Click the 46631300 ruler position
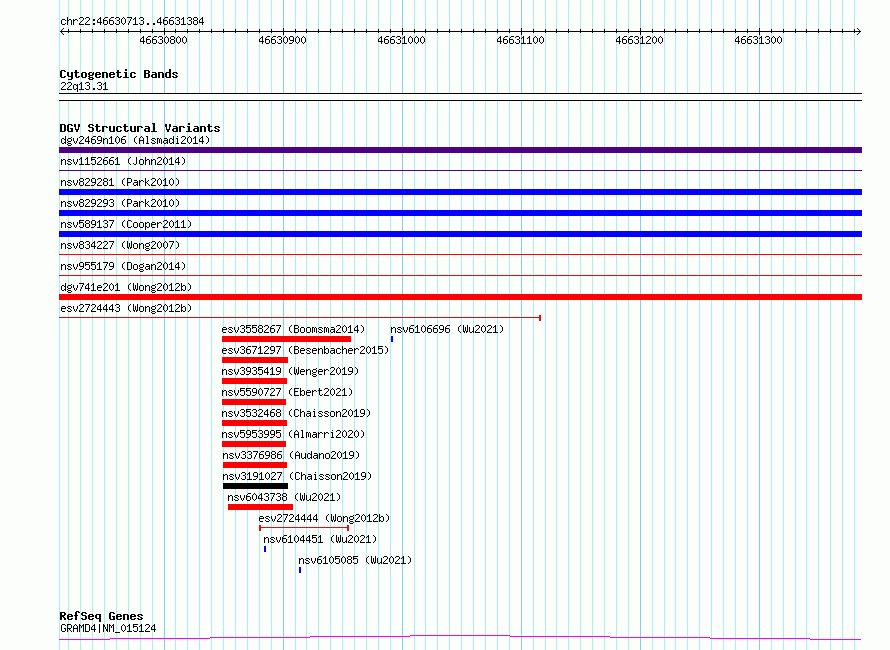890x650 pixels. point(758,40)
